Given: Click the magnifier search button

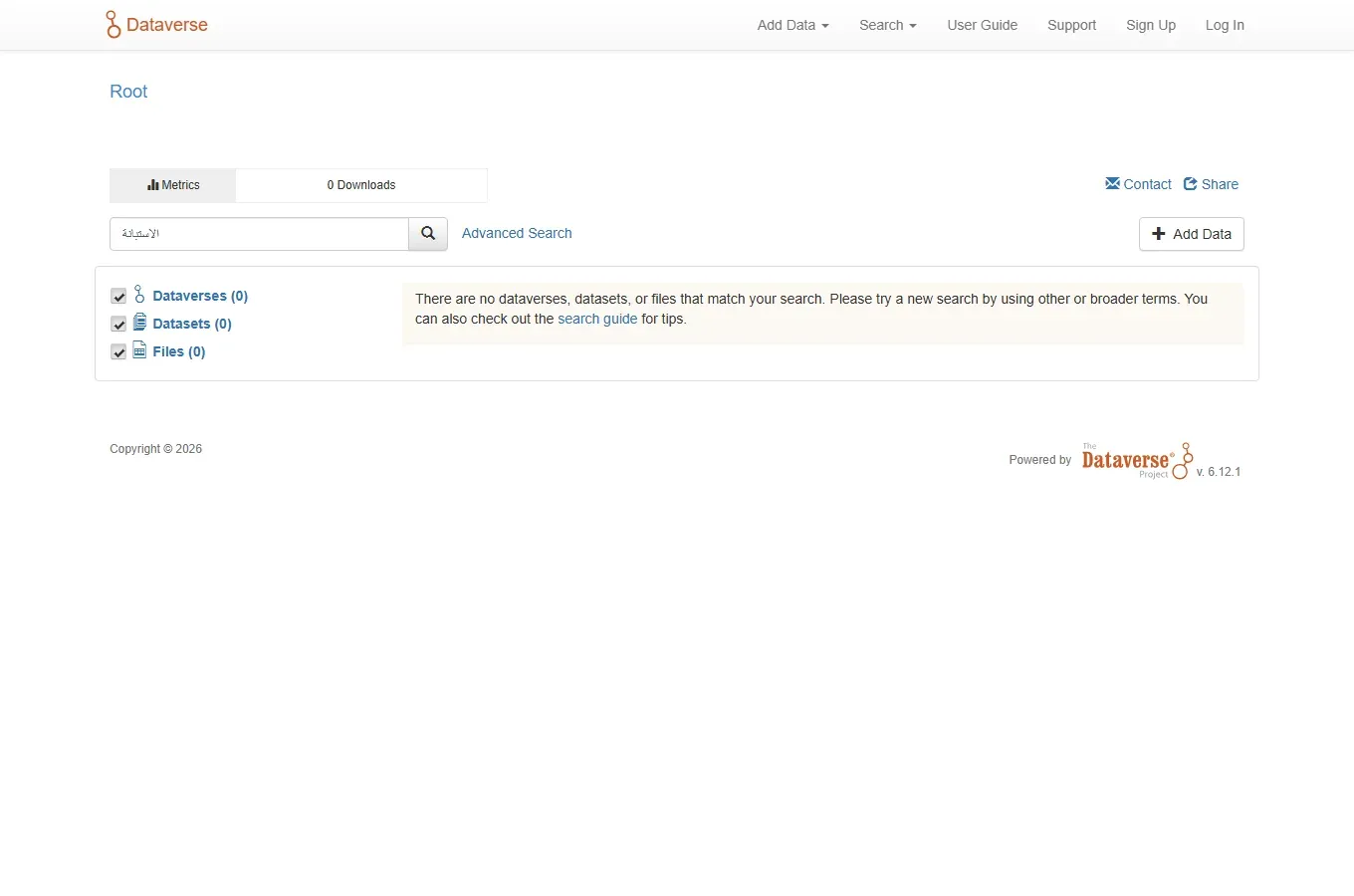Looking at the screenshot, I should click(x=428, y=234).
